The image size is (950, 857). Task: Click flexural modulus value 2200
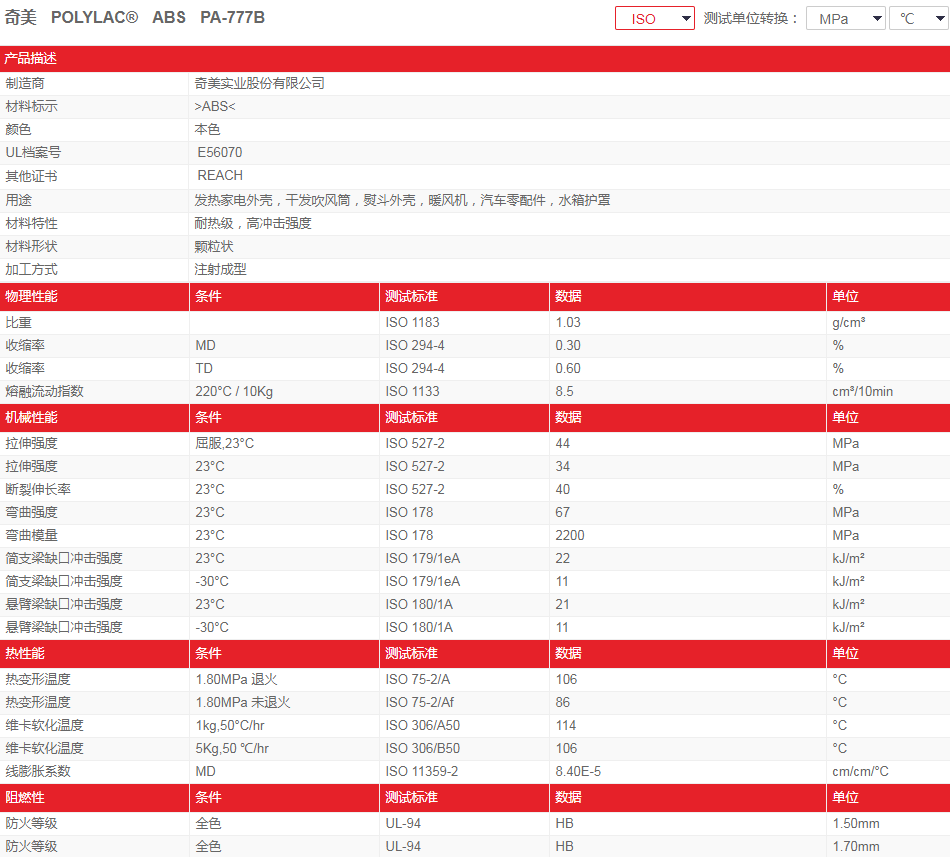pyautogui.click(x=570, y=535)
